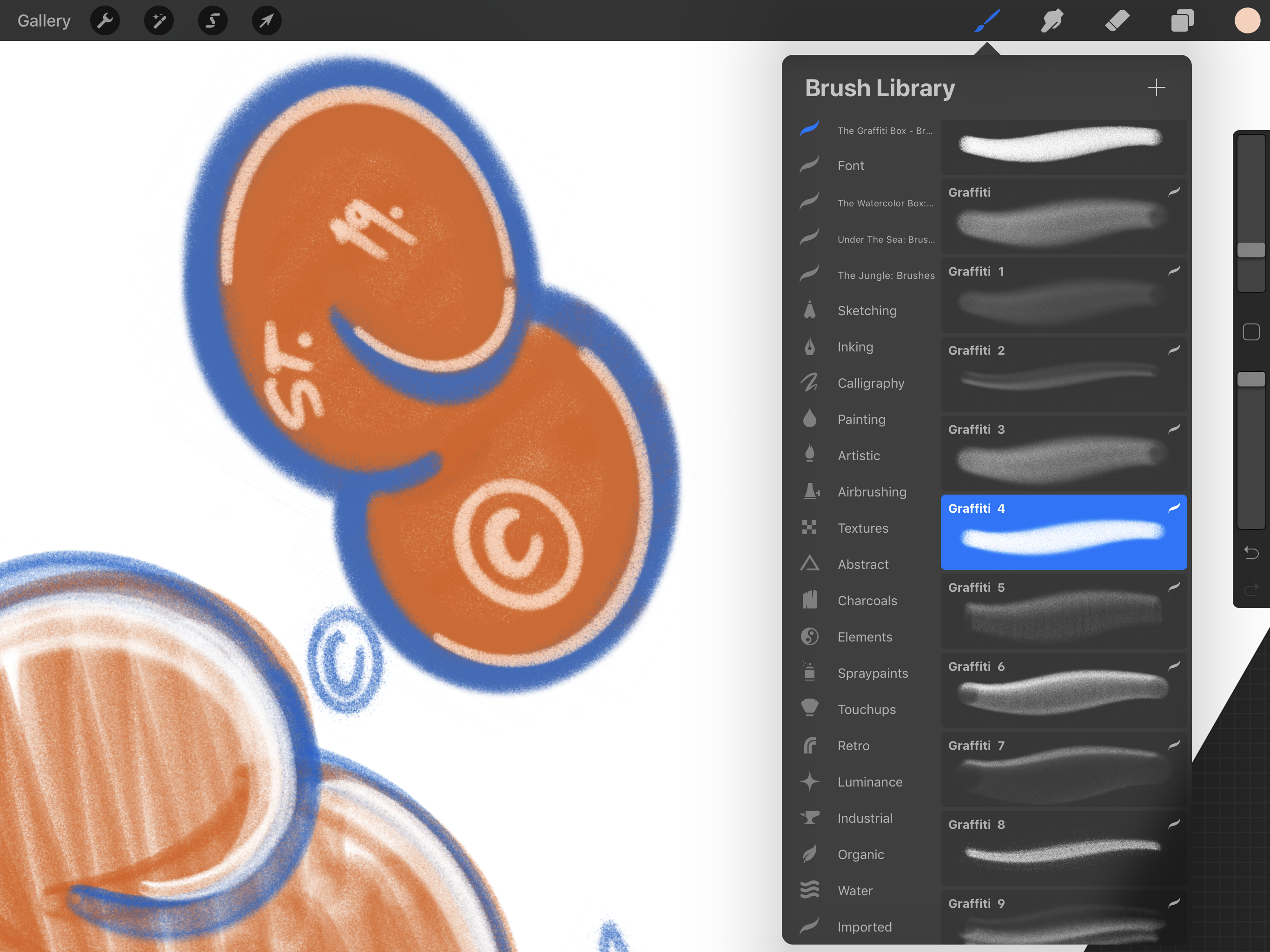Choose the Graffiti 6 brush
1270x952 pixels.
coord(1063,690)
